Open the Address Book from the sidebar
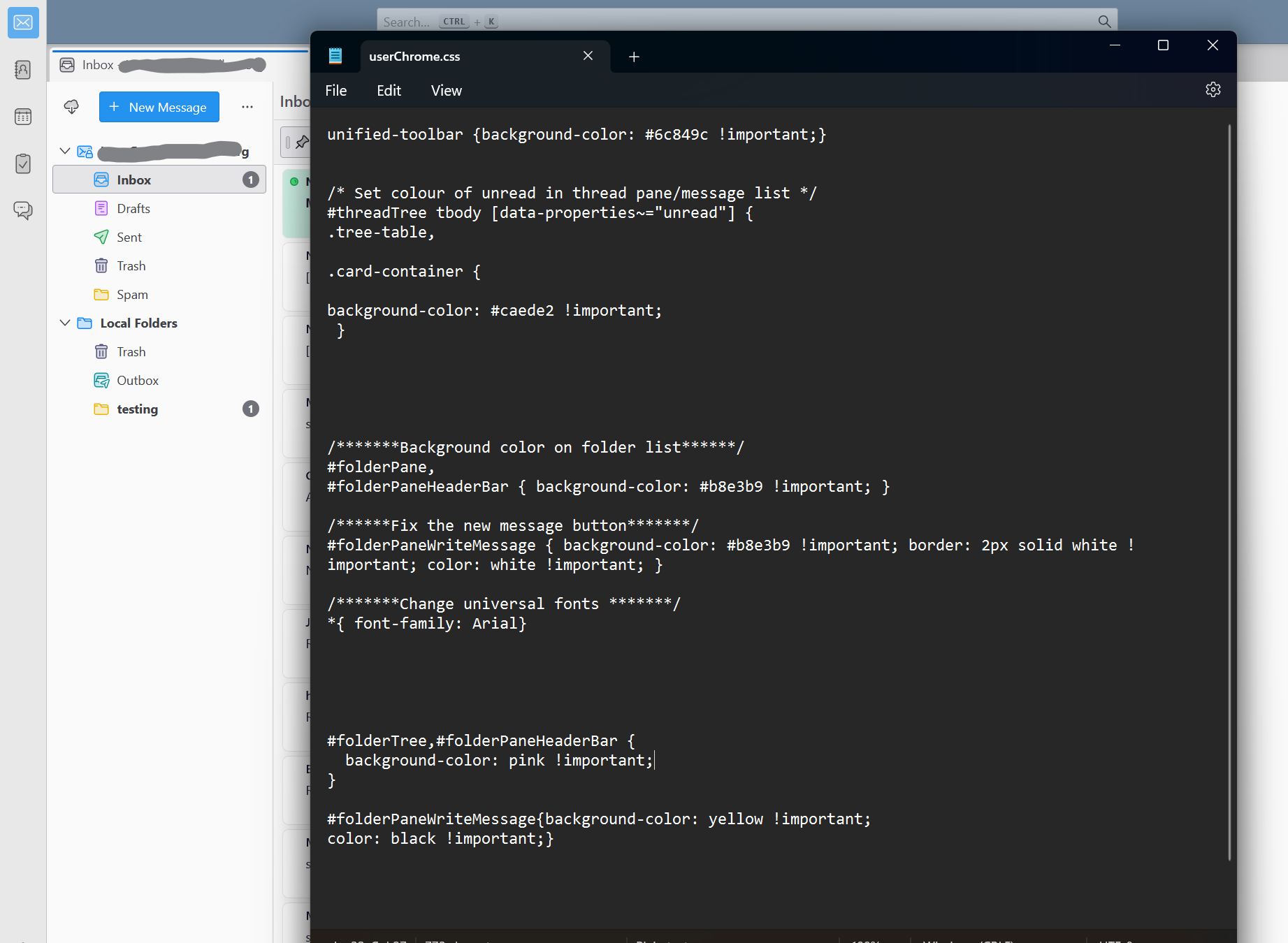1288x943 pixels. coord(23,70)
